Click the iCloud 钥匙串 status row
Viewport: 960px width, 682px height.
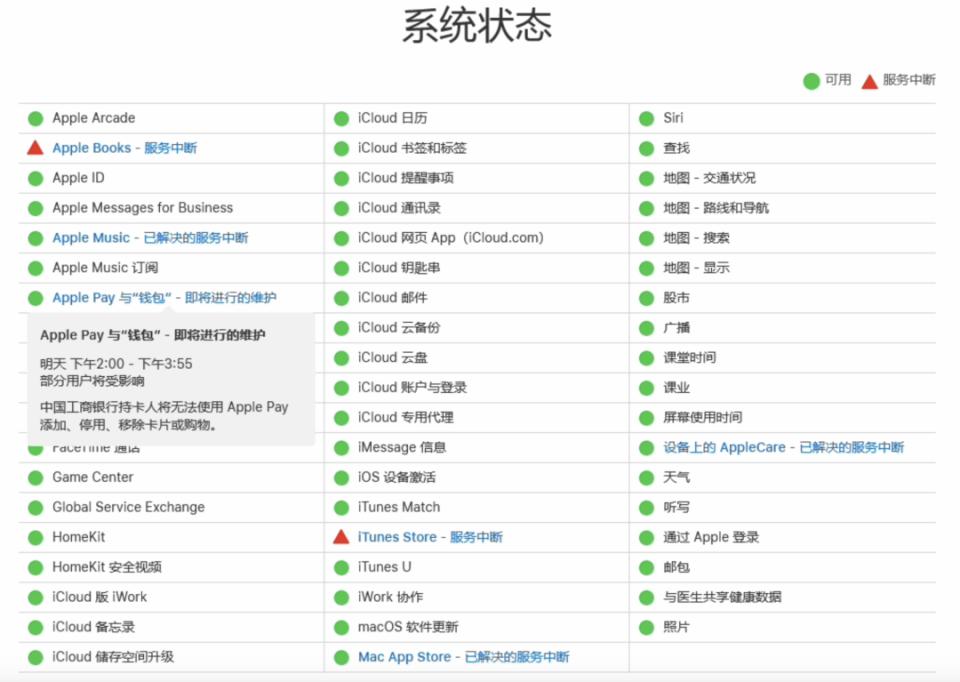coord(398,268)
